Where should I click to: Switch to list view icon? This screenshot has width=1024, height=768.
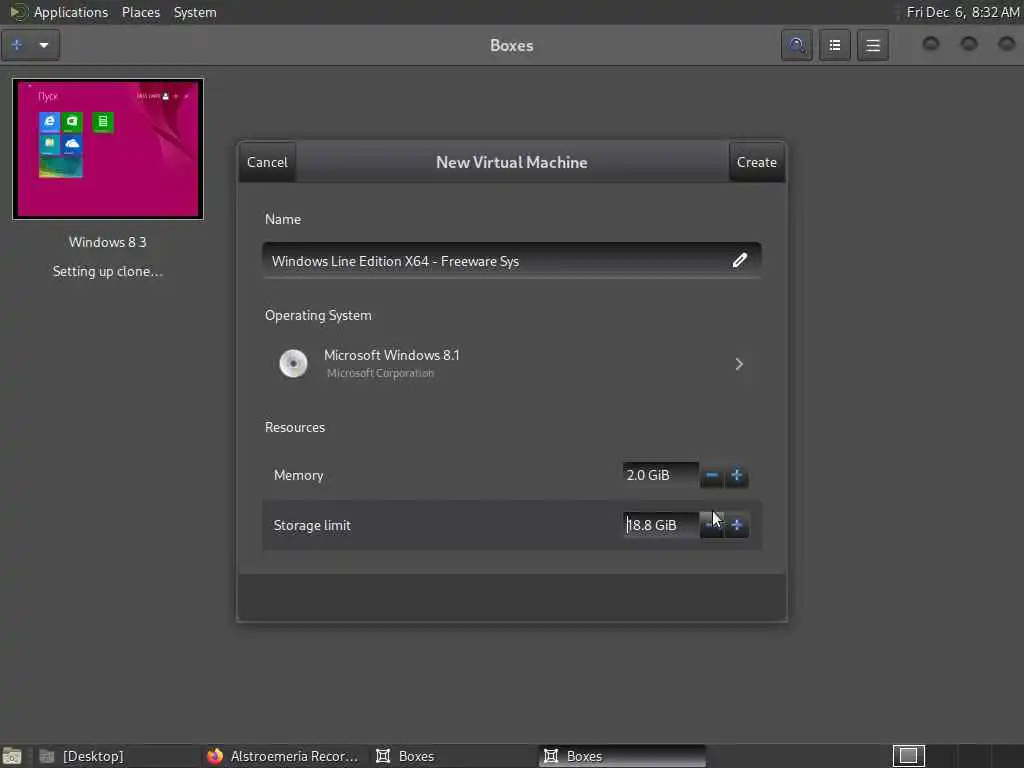(835, 45)
